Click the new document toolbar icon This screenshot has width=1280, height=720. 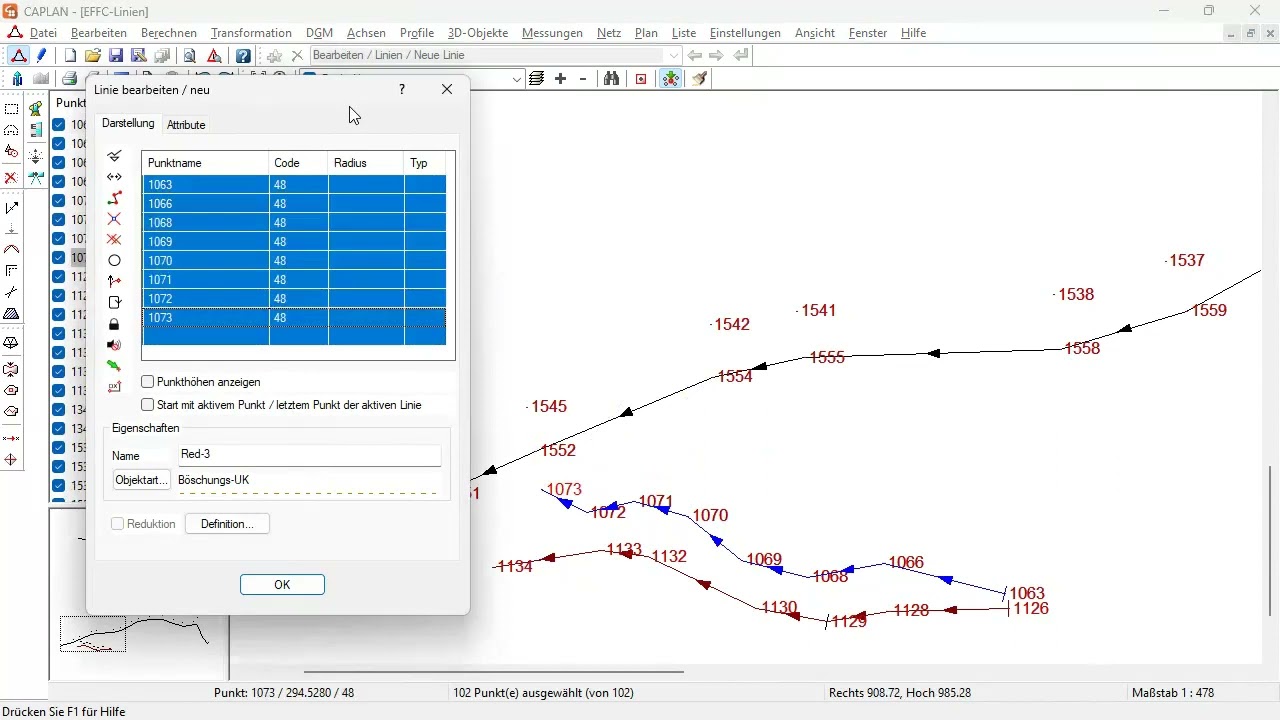(70, 56)
